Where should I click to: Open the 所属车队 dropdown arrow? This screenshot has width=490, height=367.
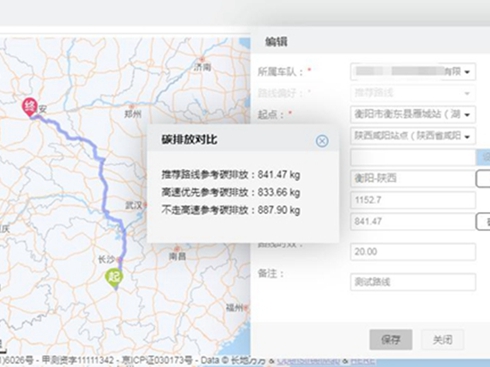467,72
